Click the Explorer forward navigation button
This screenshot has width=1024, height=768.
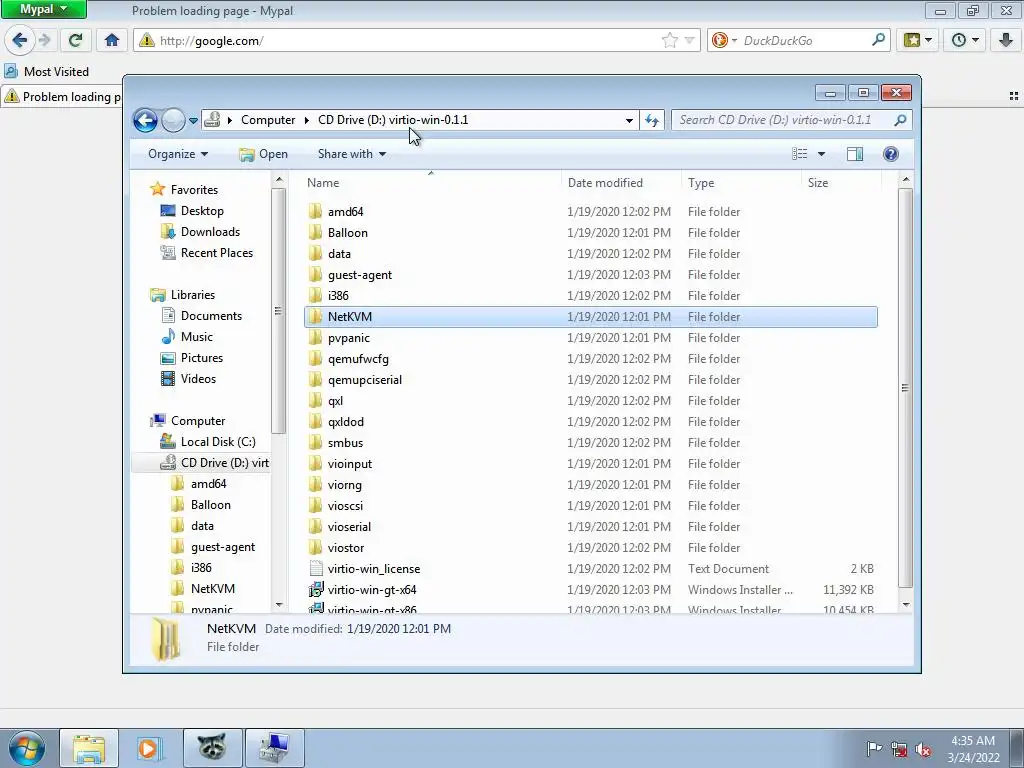tap(173, 120)
